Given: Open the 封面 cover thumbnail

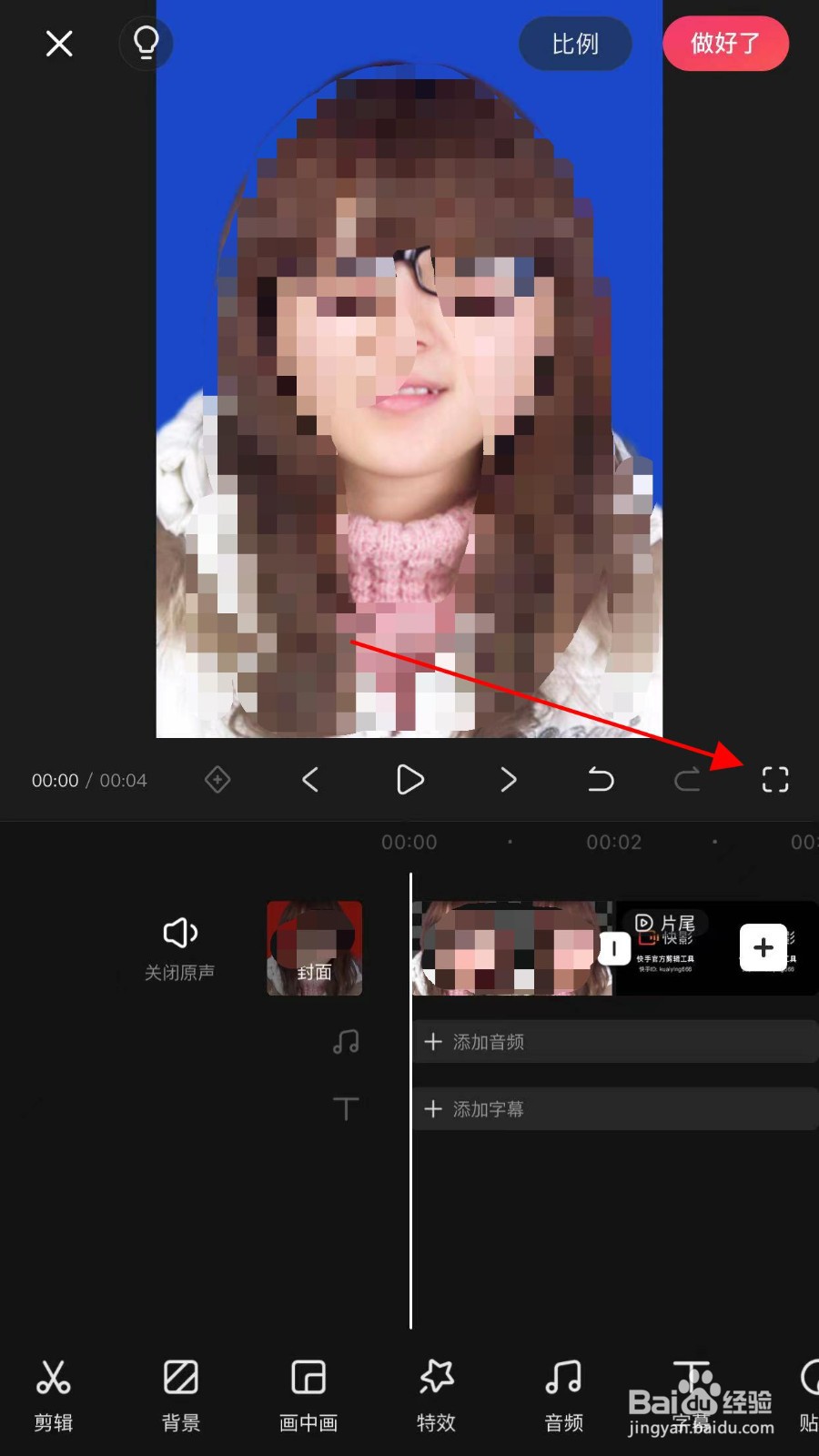Looking at the screenshot, I should click(x=315, y=948).
